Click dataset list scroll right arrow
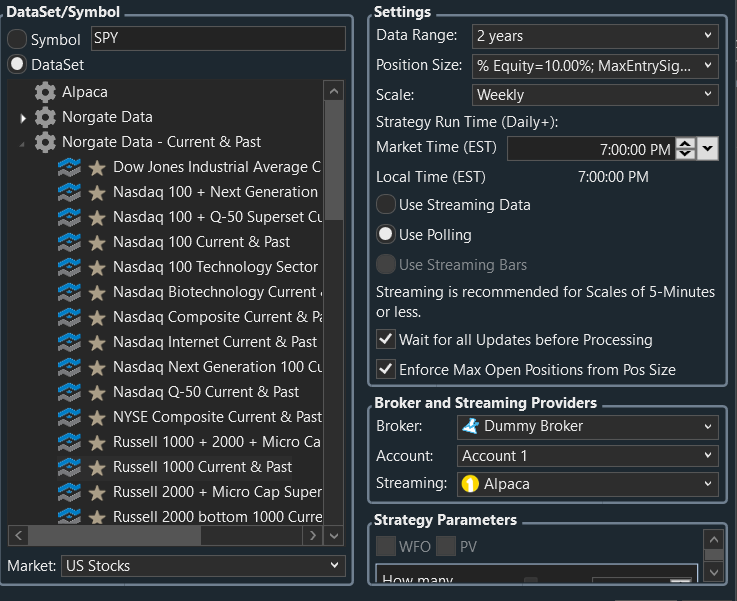 coord(313,536)
